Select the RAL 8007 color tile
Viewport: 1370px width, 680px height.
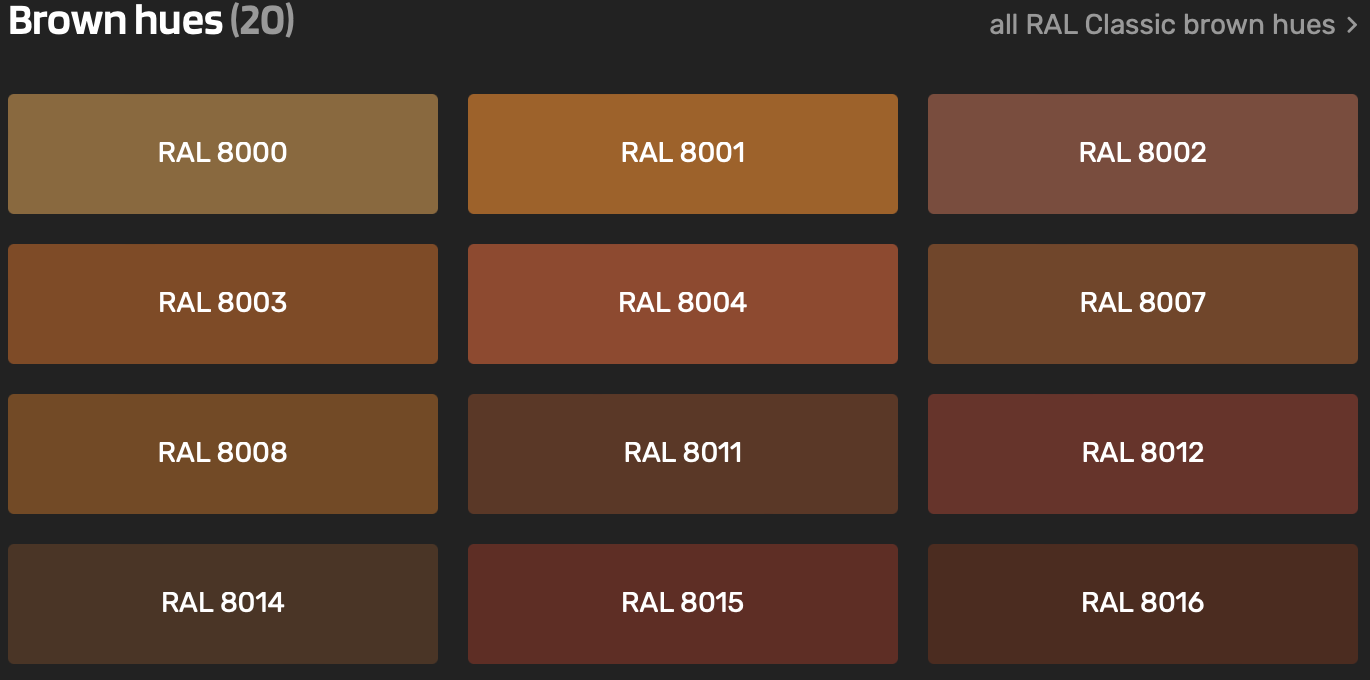1142,304
